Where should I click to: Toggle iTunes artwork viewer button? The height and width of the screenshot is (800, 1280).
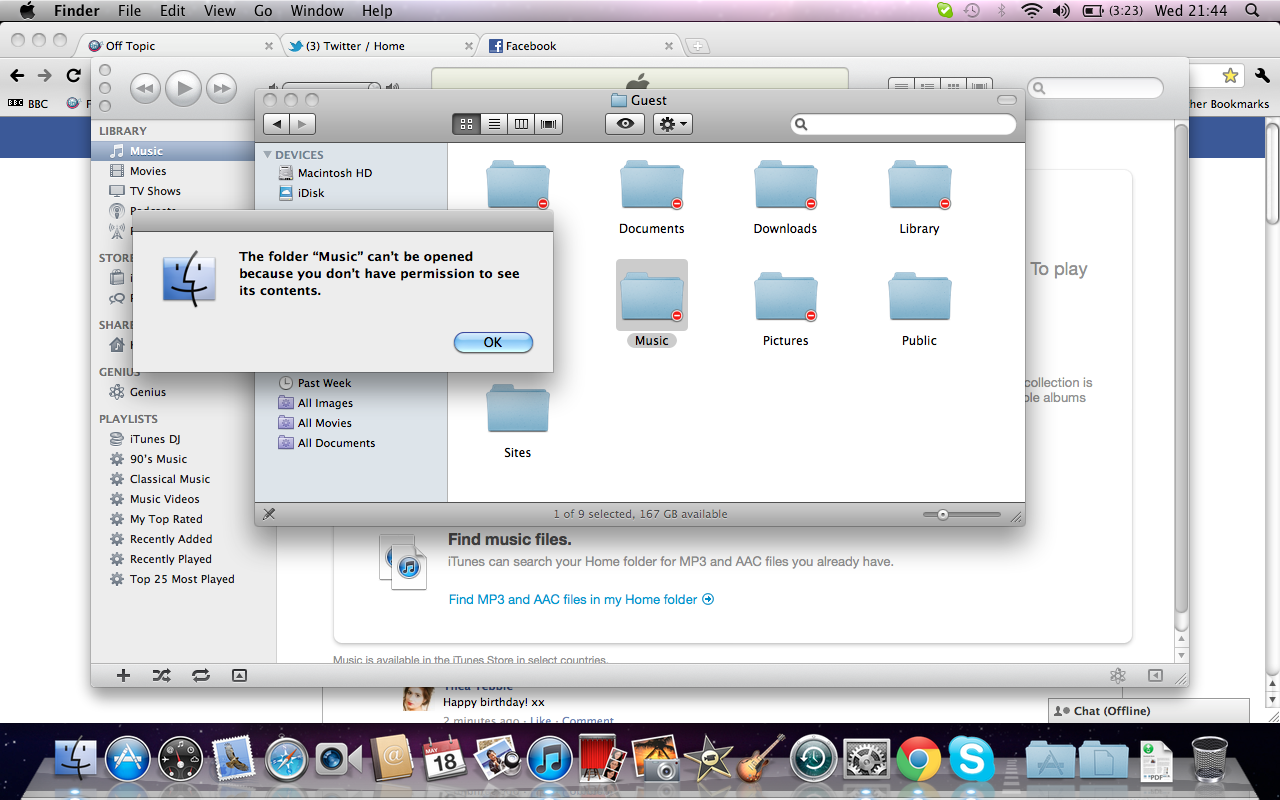pyautogui.click(x=239, y=675)
